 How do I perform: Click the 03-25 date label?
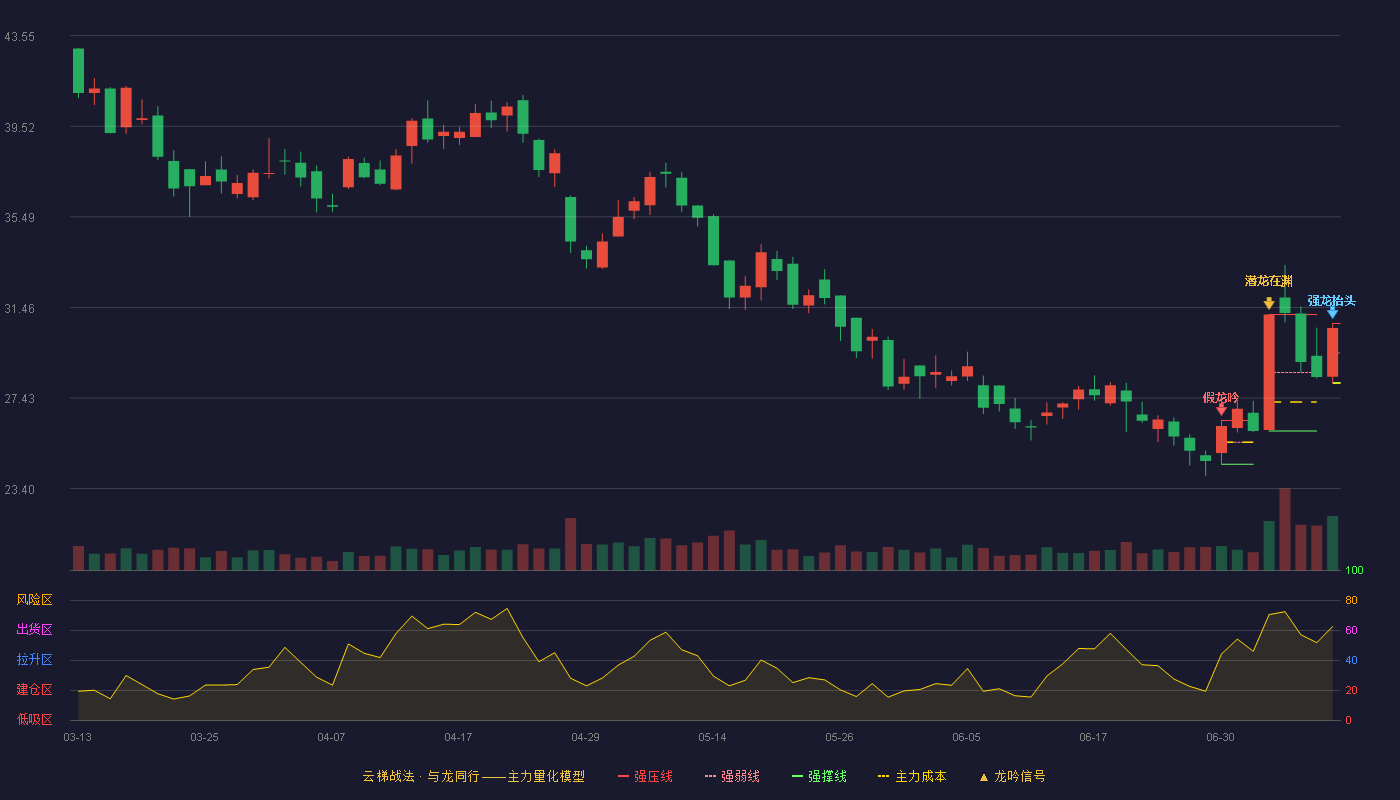(x=204, y=737)
